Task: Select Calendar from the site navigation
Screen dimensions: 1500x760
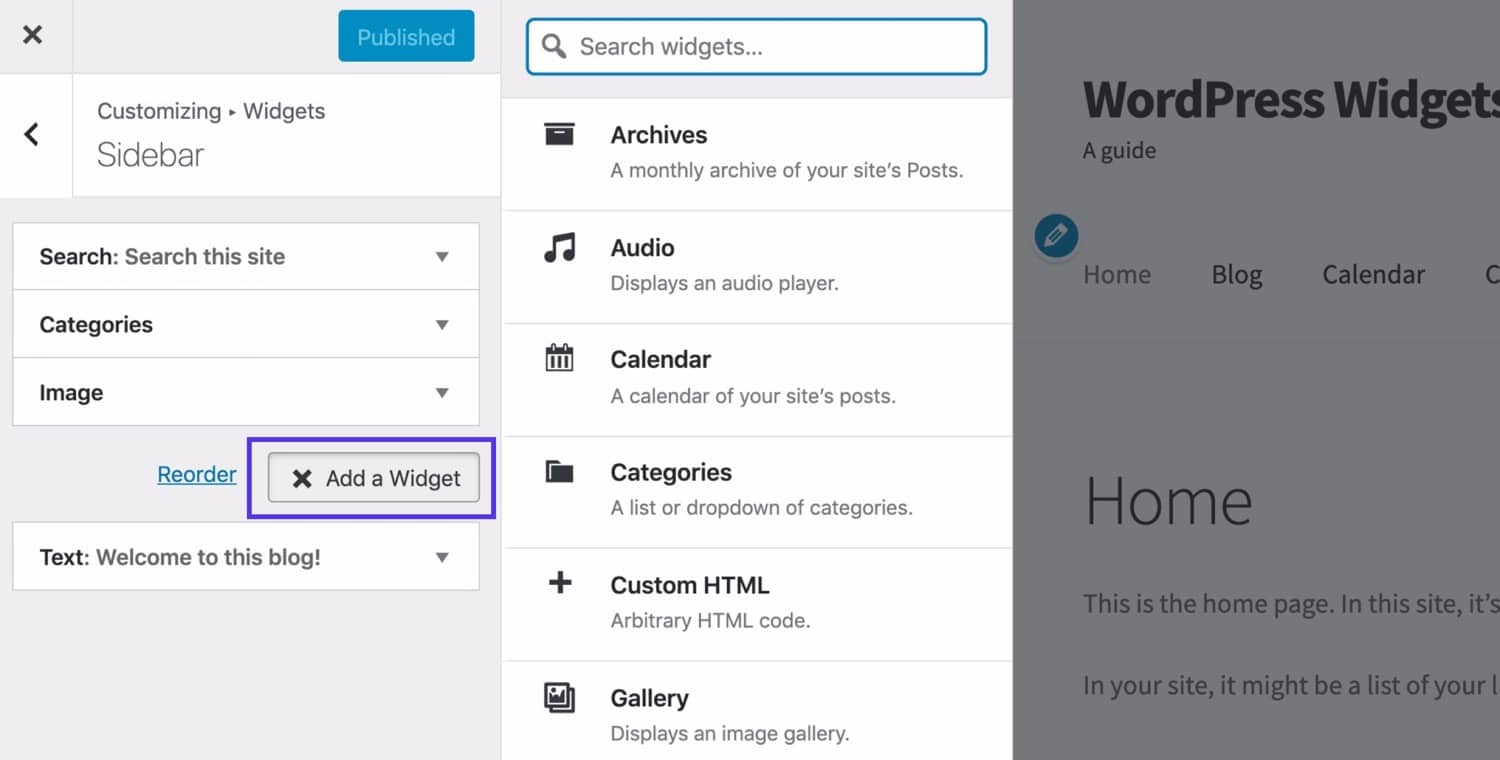Action: tap(1373, 274)
